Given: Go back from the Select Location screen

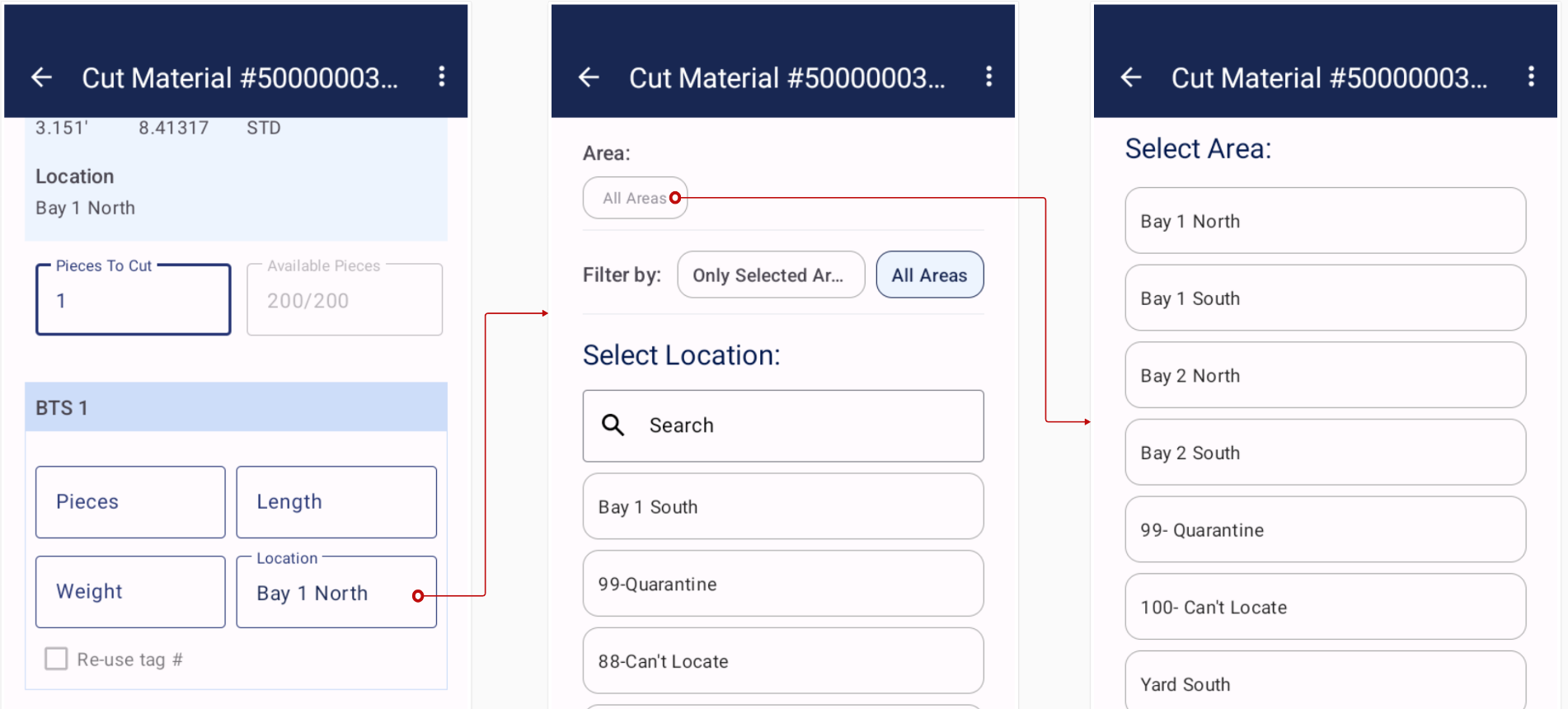Looking at the screenshot, I should (589, 77).
